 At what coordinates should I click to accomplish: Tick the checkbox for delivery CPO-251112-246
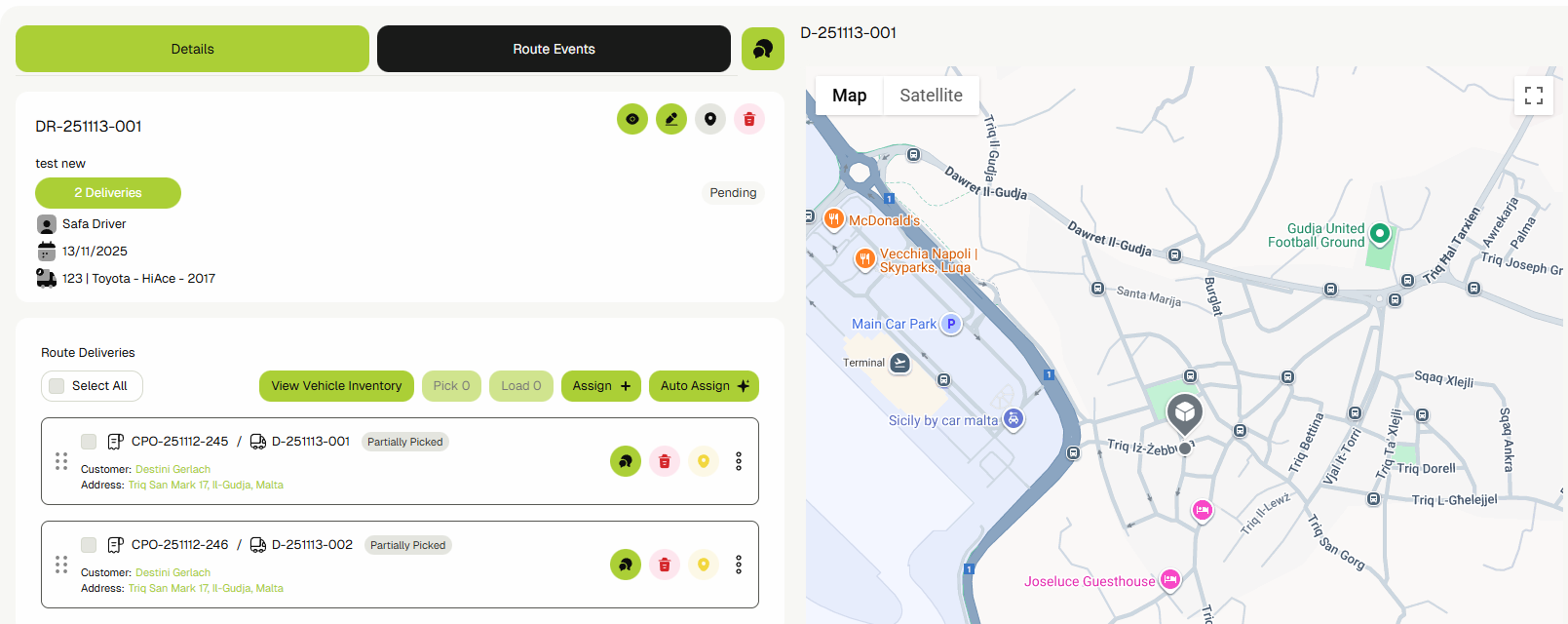click(89, 545)
